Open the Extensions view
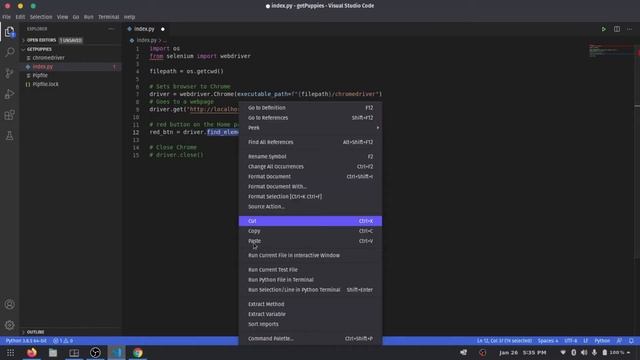The width and height of the screenshot is (640, 360). tap(9, 115)
